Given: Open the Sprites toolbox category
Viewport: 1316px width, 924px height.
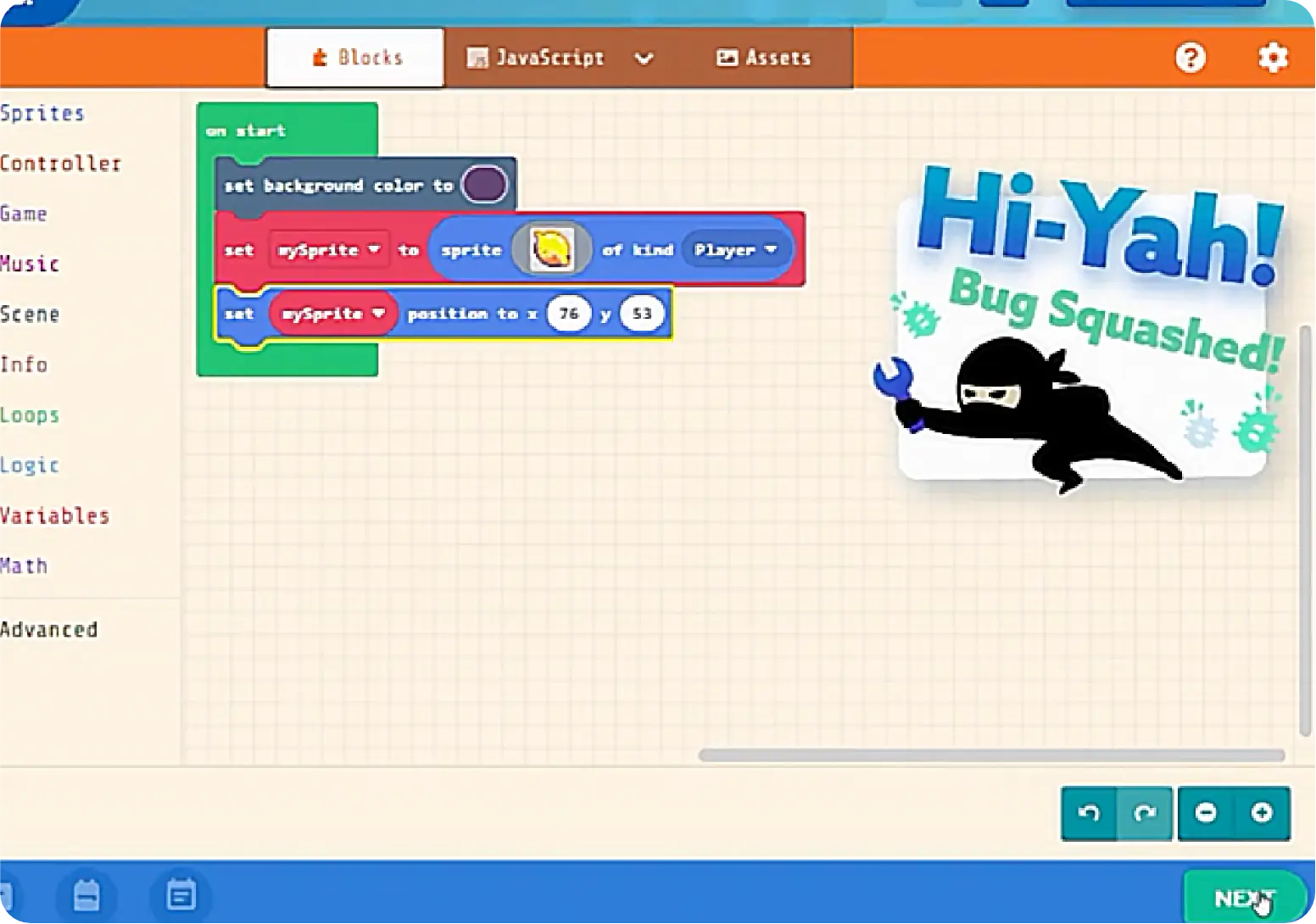Looking at the screenshot, I should pos(42,114).
